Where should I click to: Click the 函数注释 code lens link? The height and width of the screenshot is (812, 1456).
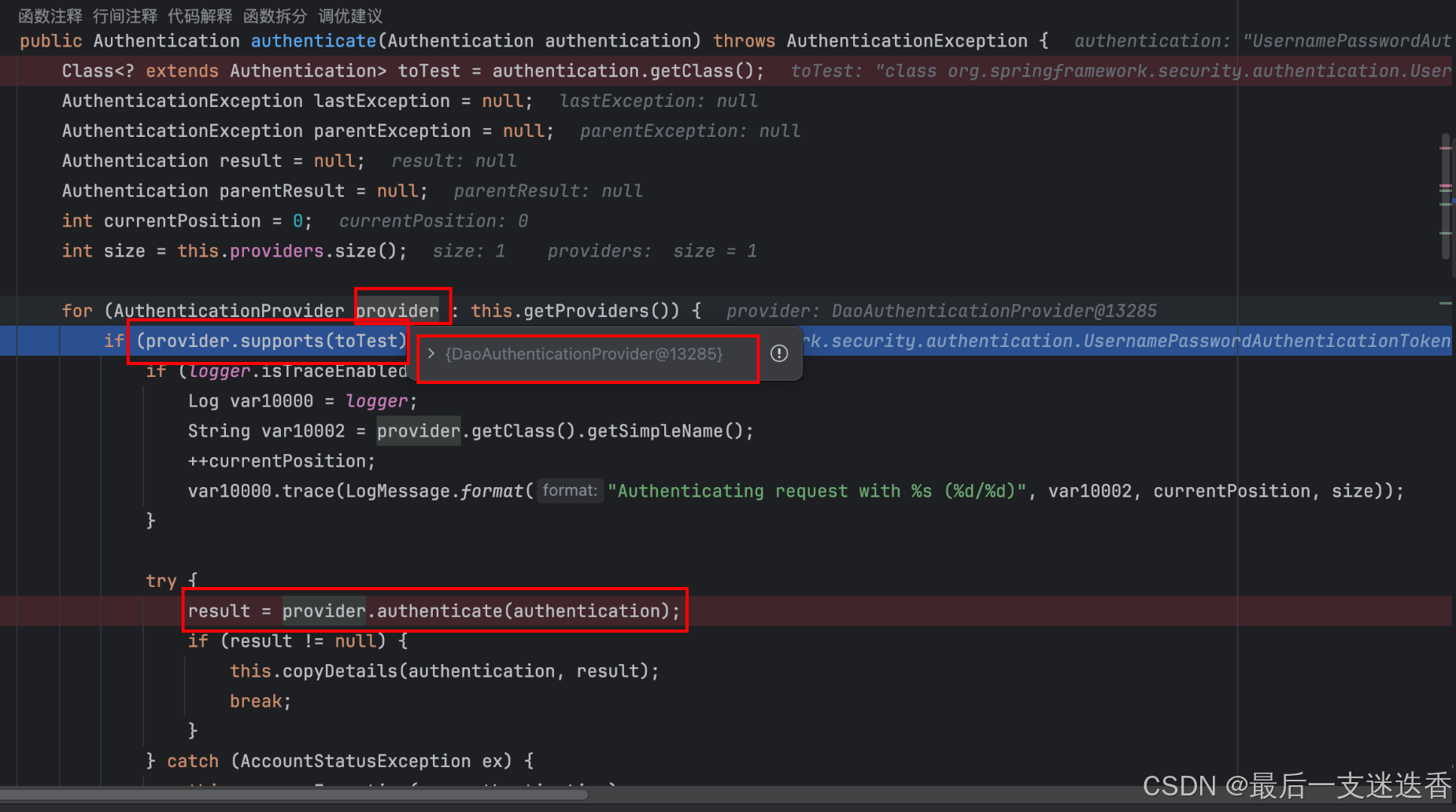point(50,16)
